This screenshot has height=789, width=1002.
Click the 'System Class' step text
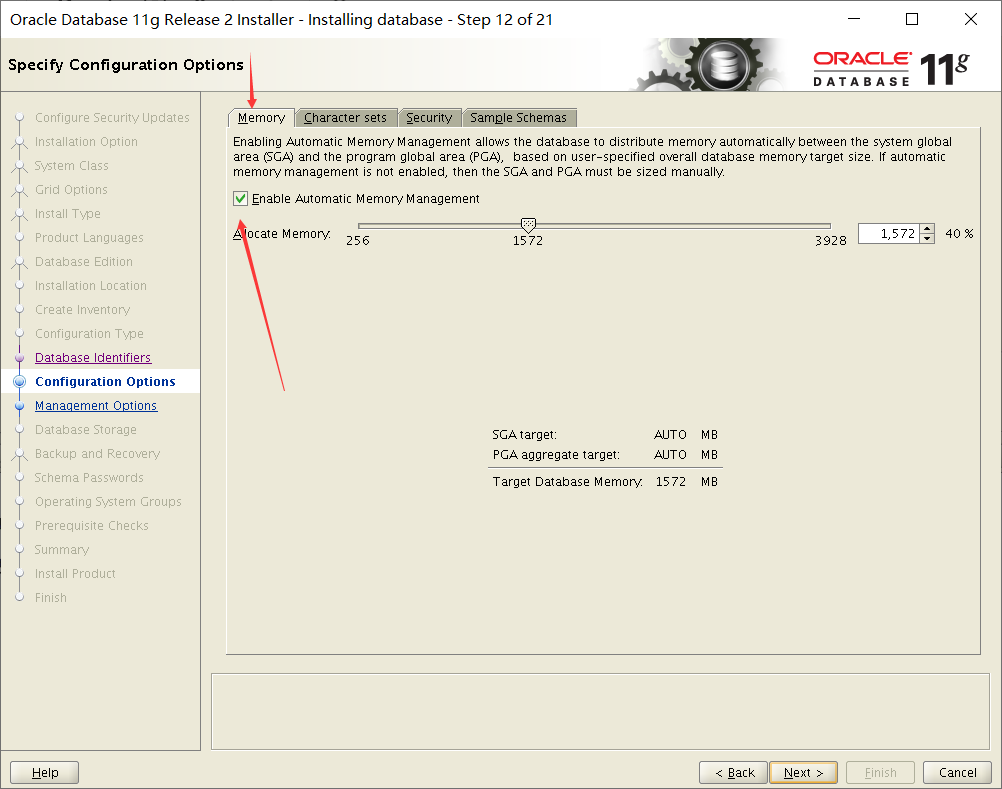click(71, 165)
